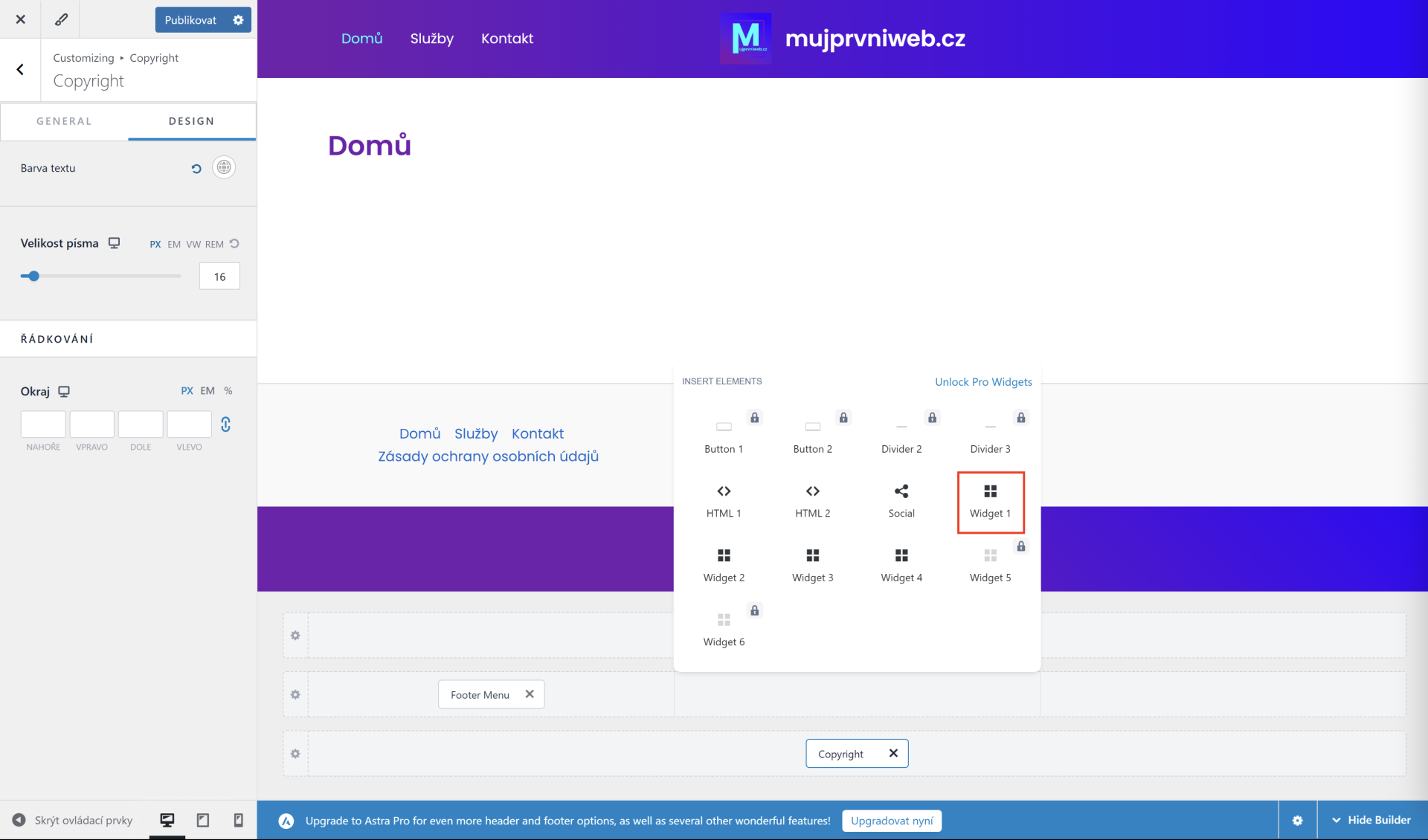1428x840 pixels.
Task: Open settings gear of Footer Menu row
Action: 295,694
